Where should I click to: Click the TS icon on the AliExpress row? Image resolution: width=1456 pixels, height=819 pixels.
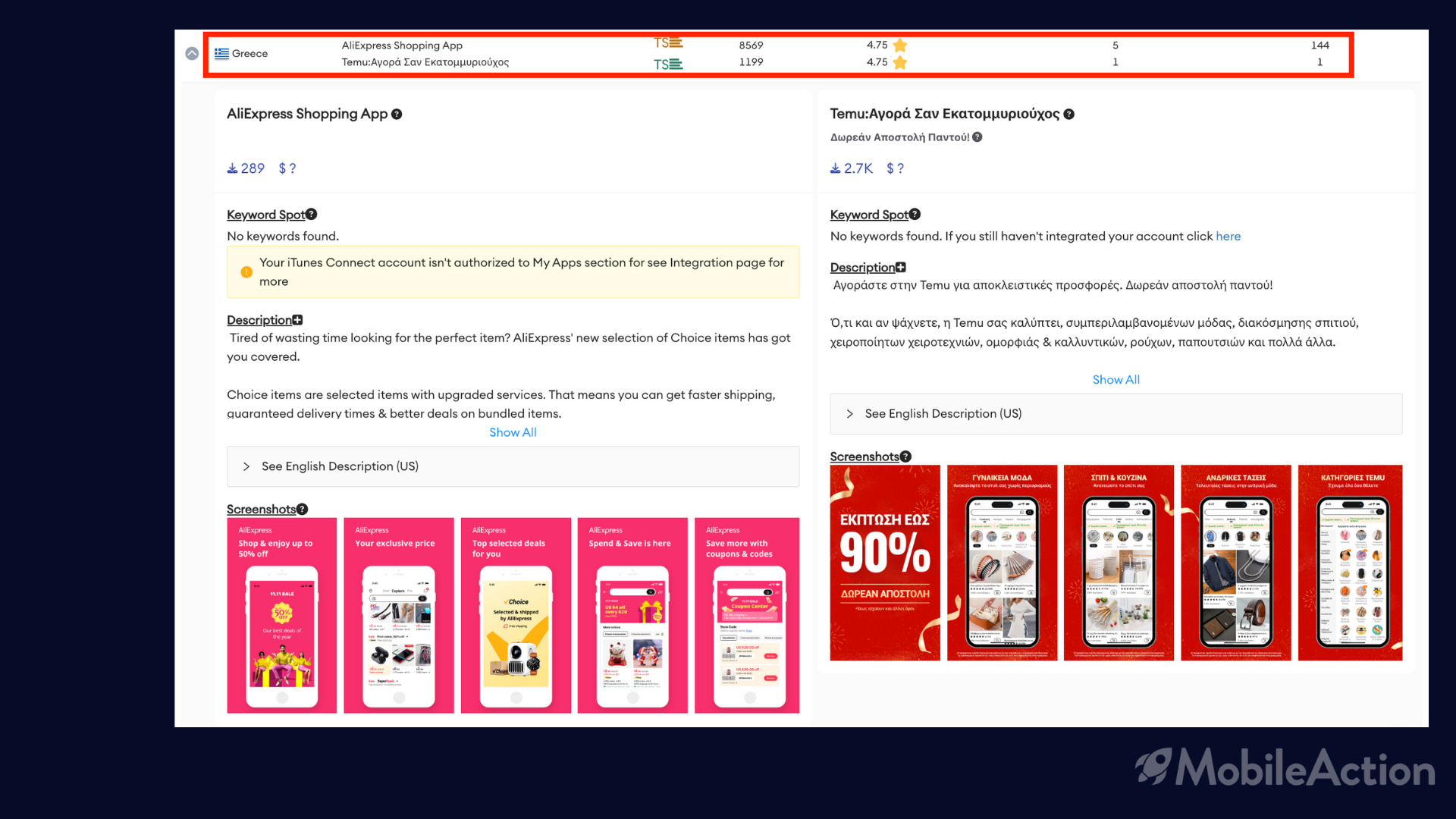point(668,43)
